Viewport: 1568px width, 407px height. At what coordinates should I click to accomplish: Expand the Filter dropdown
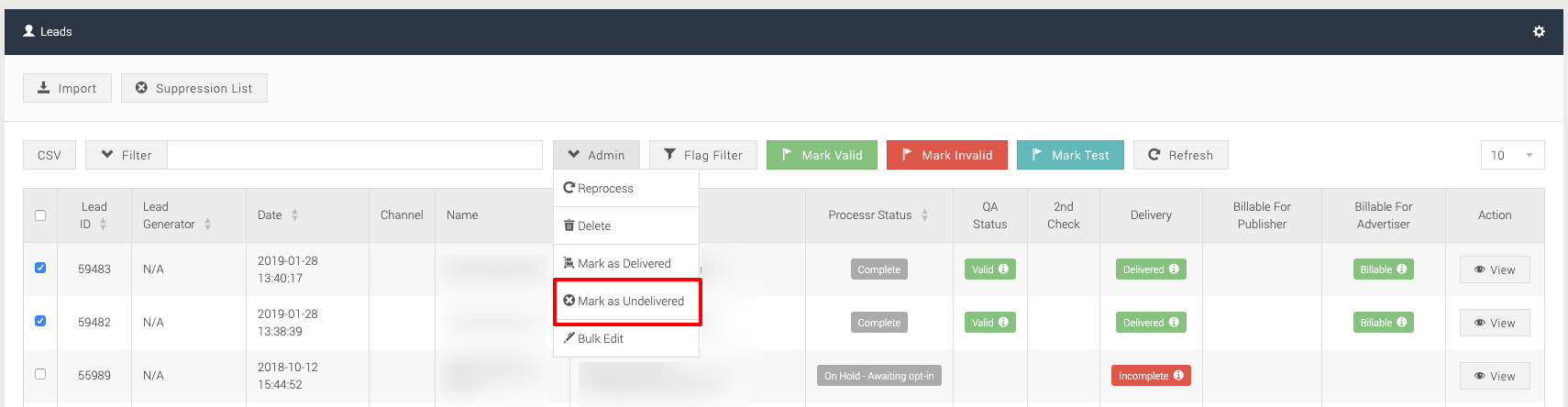(127, 155)
